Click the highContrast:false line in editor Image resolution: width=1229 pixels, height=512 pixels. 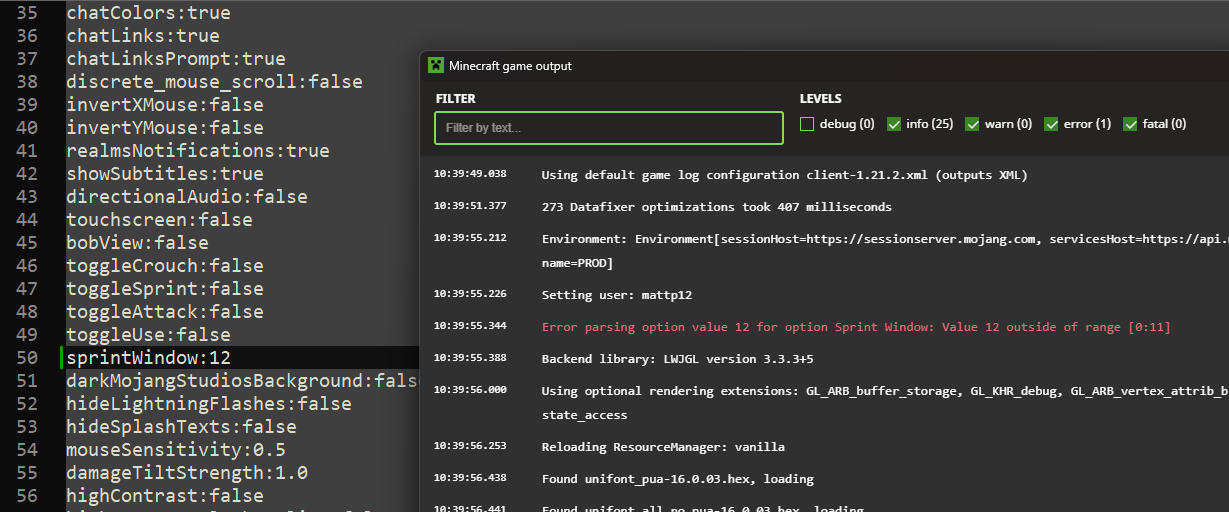point(165,496)
